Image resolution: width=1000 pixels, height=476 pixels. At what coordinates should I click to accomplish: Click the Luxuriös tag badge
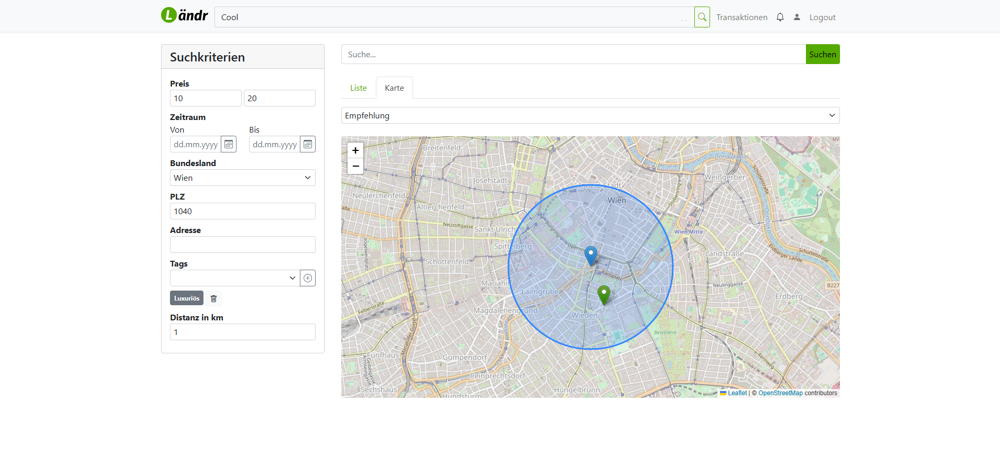[x=187, y=298]
